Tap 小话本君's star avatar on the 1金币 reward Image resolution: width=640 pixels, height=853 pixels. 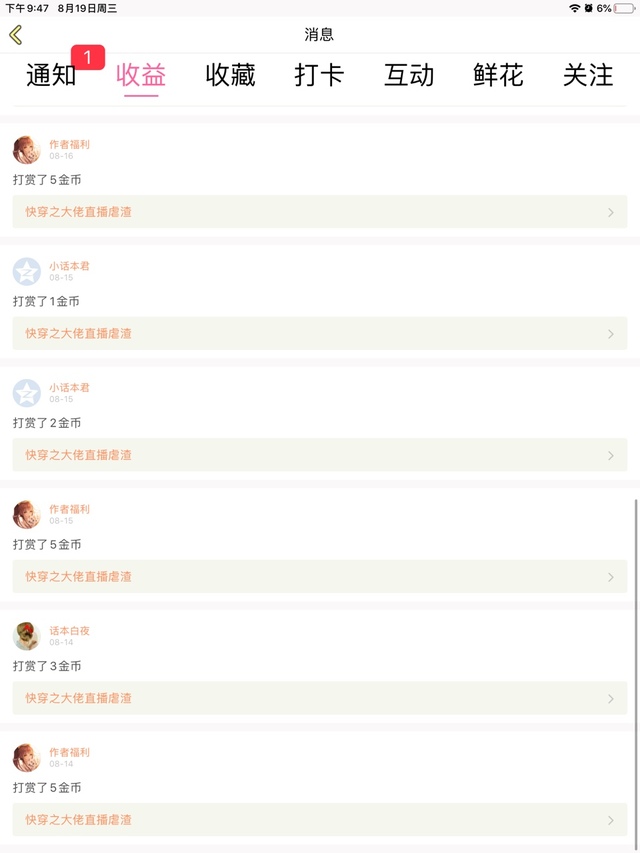pyautogui.click(x=26, y=271)
